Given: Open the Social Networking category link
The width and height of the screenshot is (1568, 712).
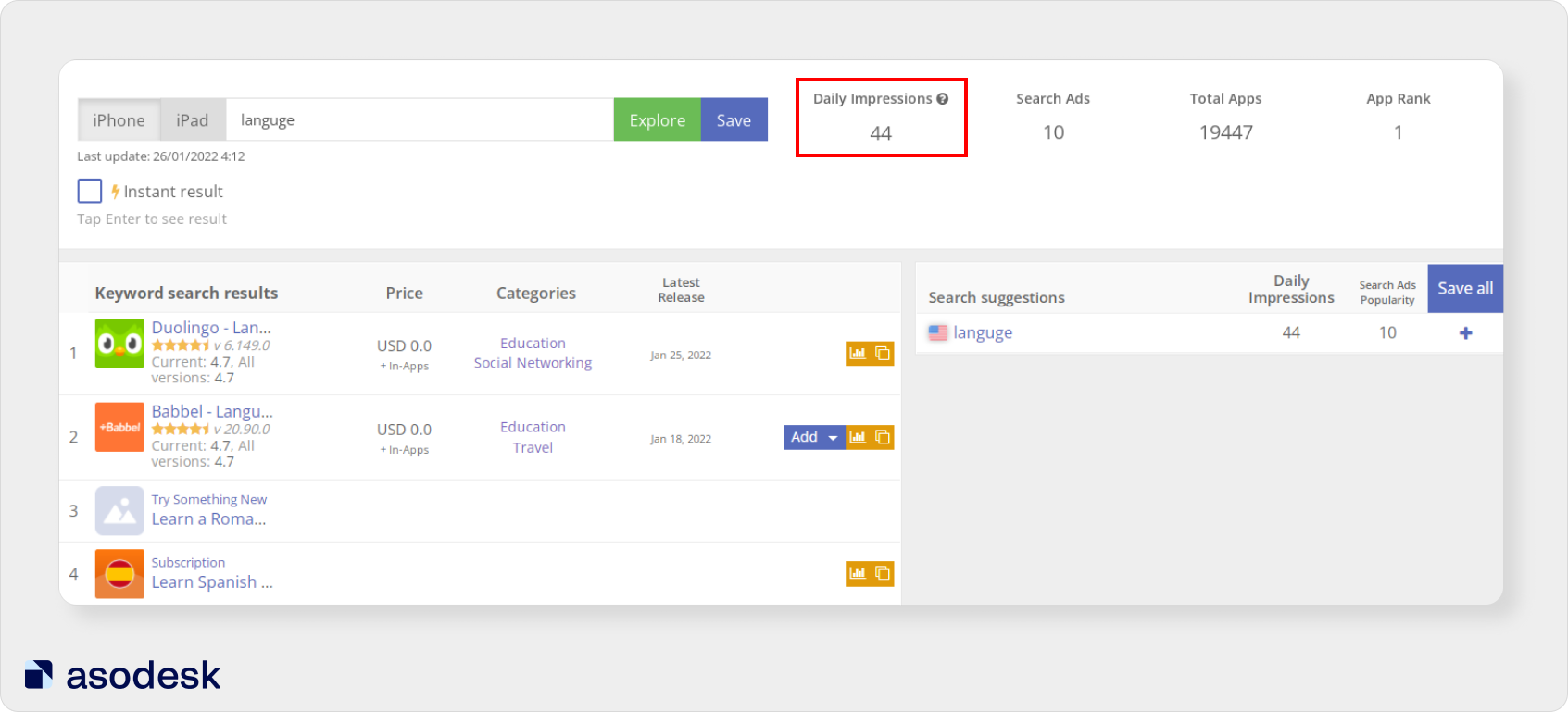Looking at the screenshot, I should click(533, 363).
